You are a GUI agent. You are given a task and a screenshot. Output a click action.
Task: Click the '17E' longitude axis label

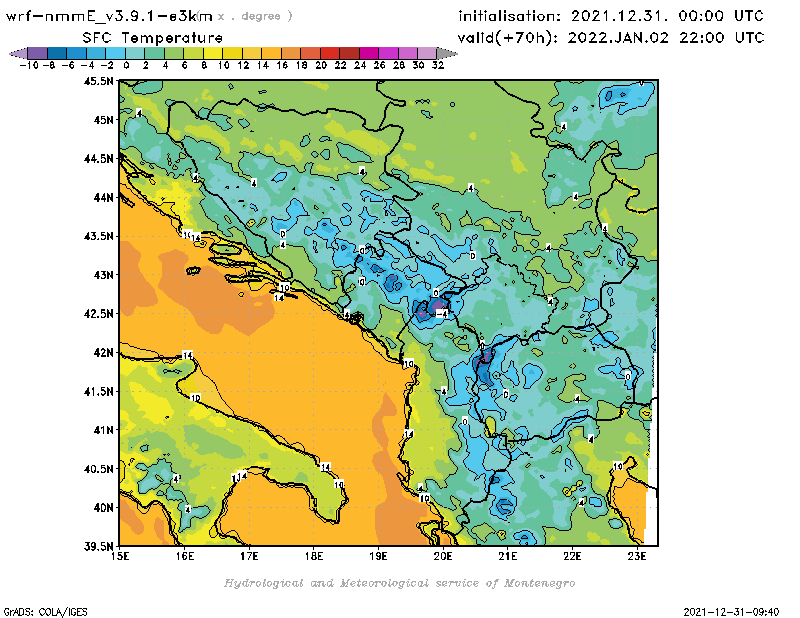(x=249, y=556)
